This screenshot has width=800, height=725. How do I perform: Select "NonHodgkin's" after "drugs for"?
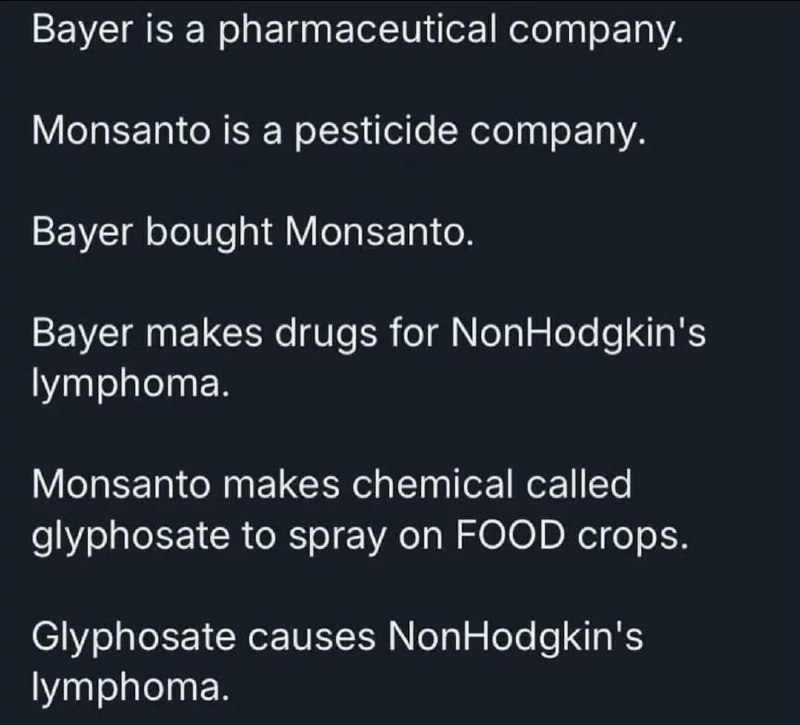tap(578, 334)
